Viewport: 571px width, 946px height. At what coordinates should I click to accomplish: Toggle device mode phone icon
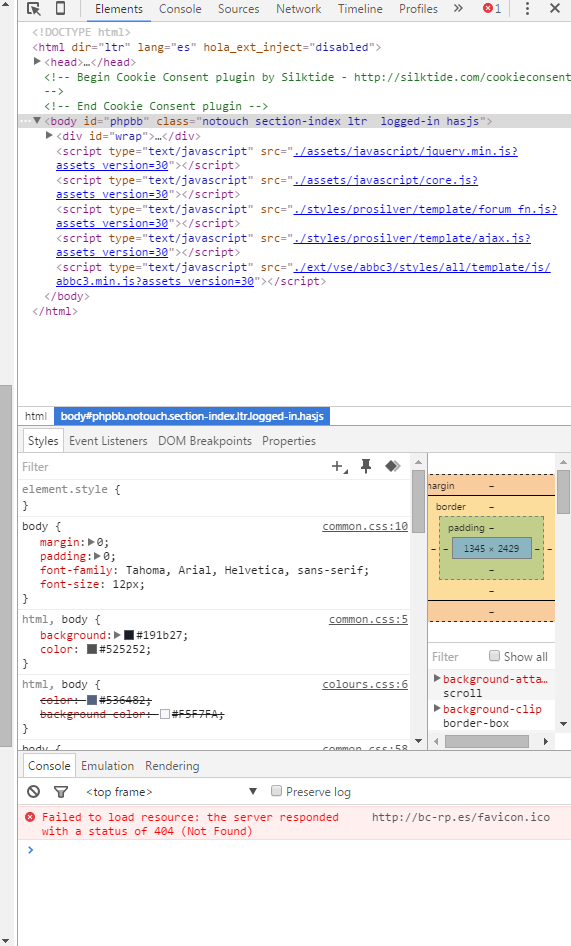click(x=60, y=8)
